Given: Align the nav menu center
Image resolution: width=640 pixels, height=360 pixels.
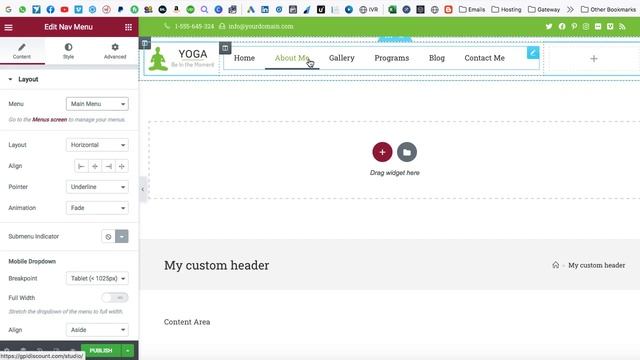Looking at the screenshot, I should pos(95,166).
